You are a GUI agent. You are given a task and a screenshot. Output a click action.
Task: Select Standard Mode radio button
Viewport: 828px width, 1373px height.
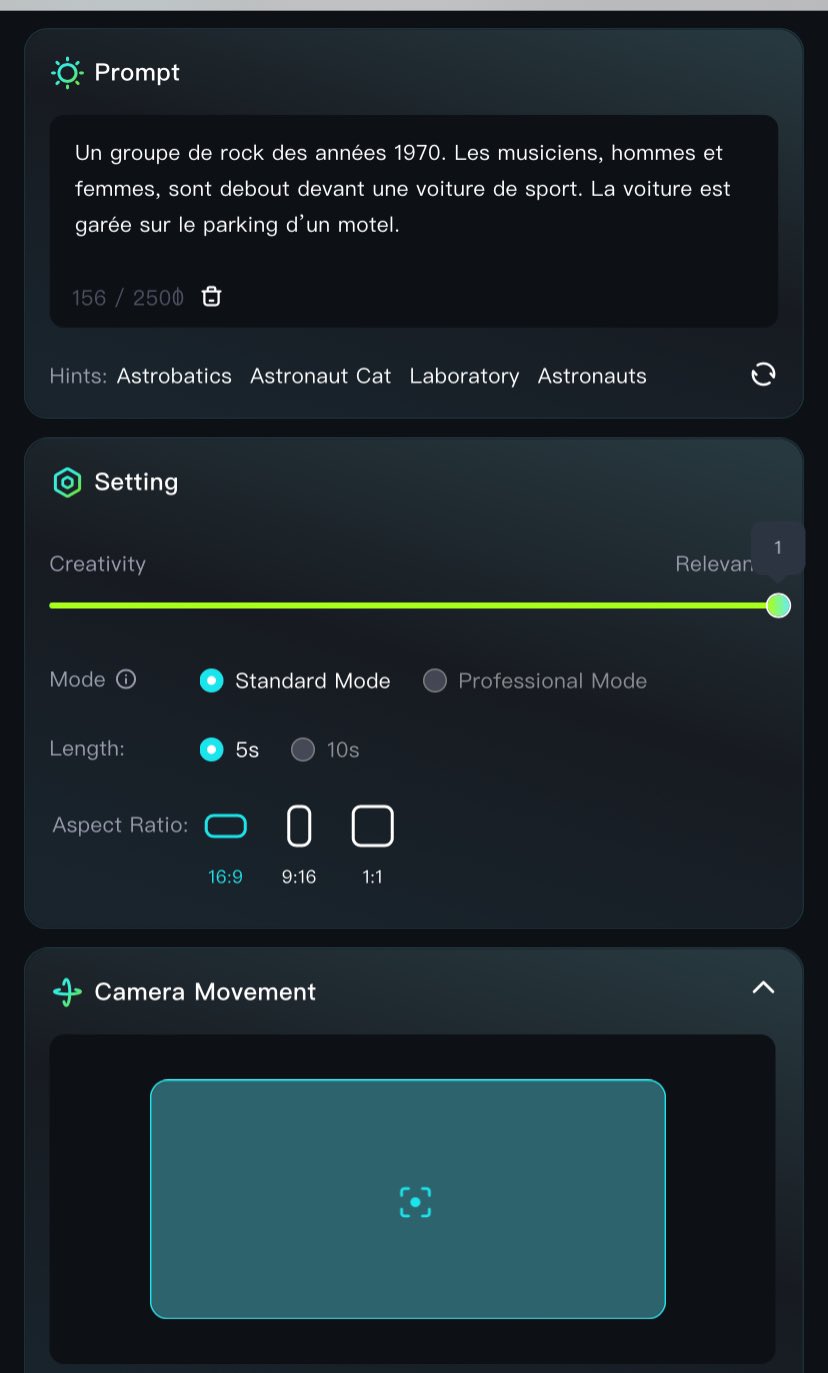[211, 681]
